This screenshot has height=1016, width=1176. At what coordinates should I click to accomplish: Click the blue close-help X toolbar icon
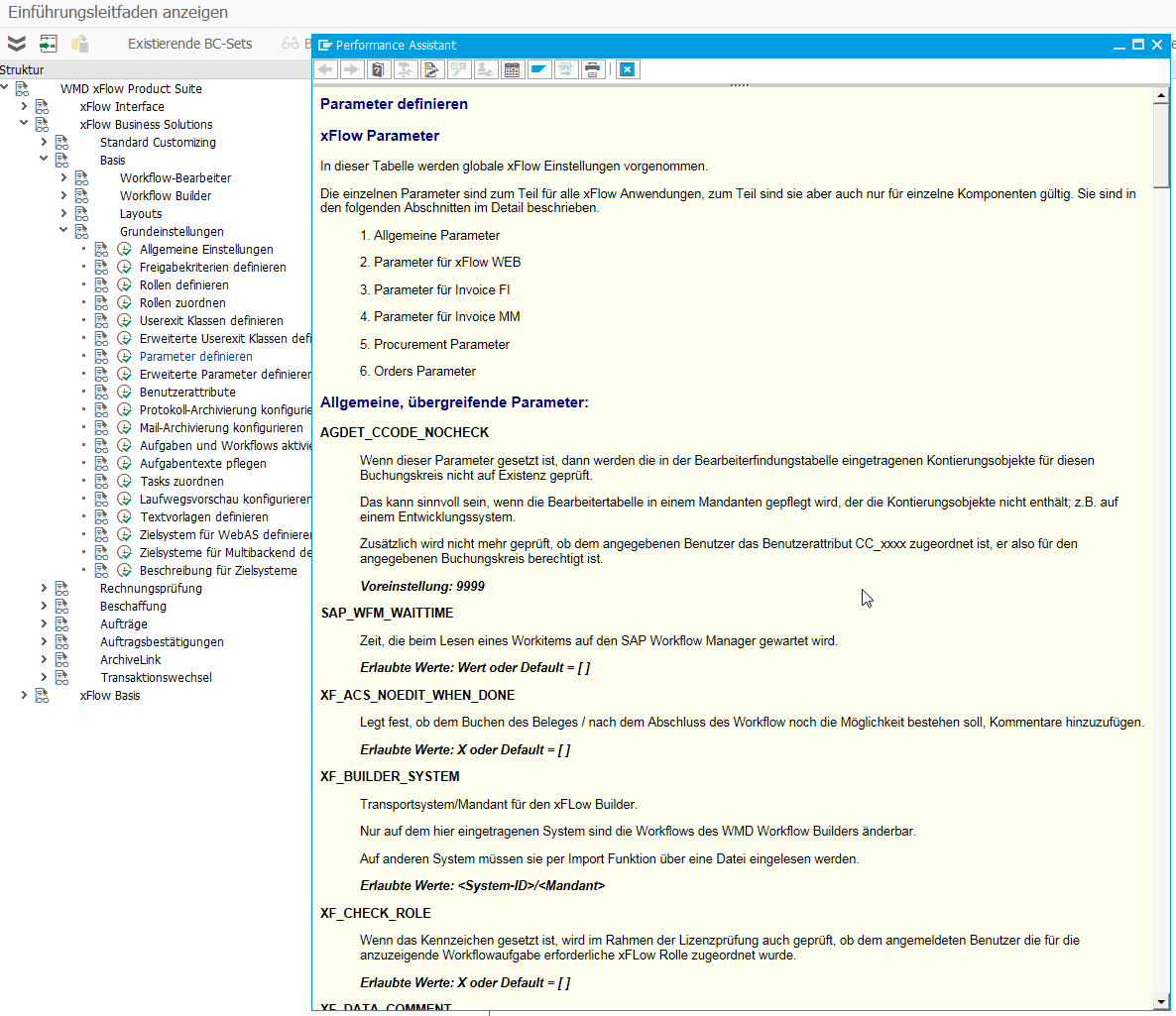coord(627,69)
